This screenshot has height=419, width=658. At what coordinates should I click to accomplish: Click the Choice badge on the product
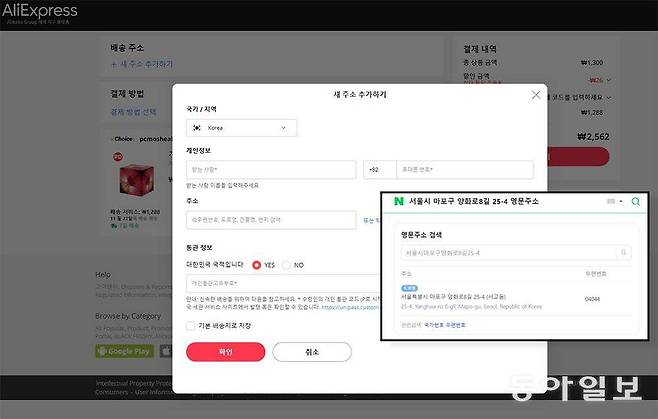[122, 139]
